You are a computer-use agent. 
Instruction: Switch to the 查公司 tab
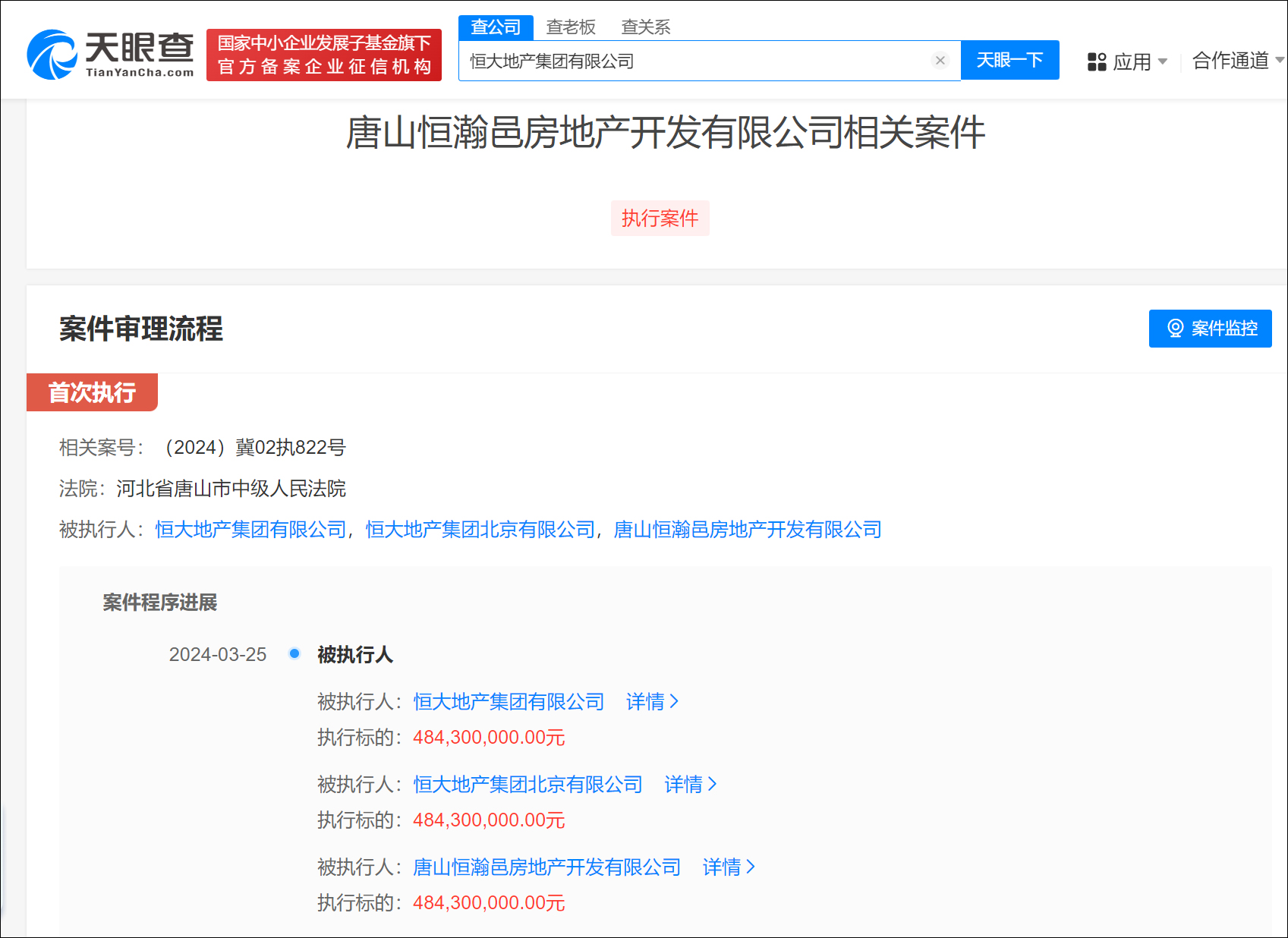496,27
